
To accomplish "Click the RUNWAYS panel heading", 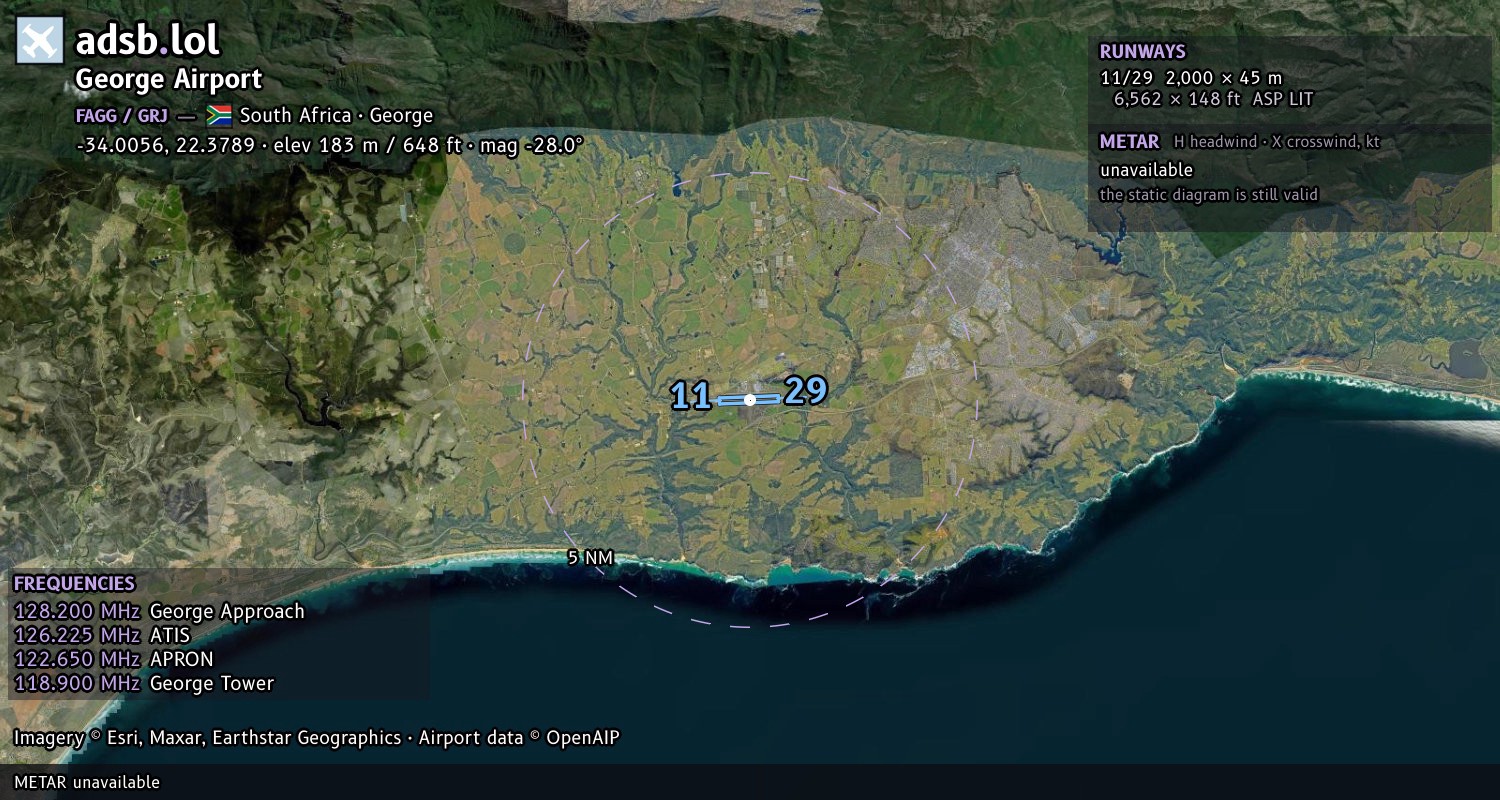I will click(1142, 52).
